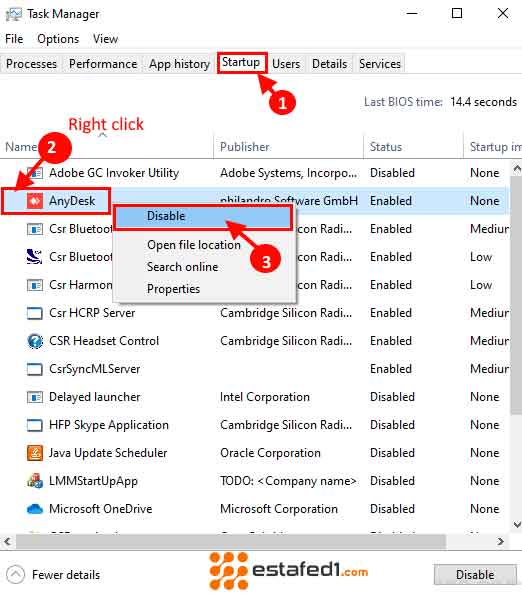Viewport: 522px width, 595px height.
Task: Click the vertical scrollbar thumb
Action: pyautogui.click(x=516, y=296)
